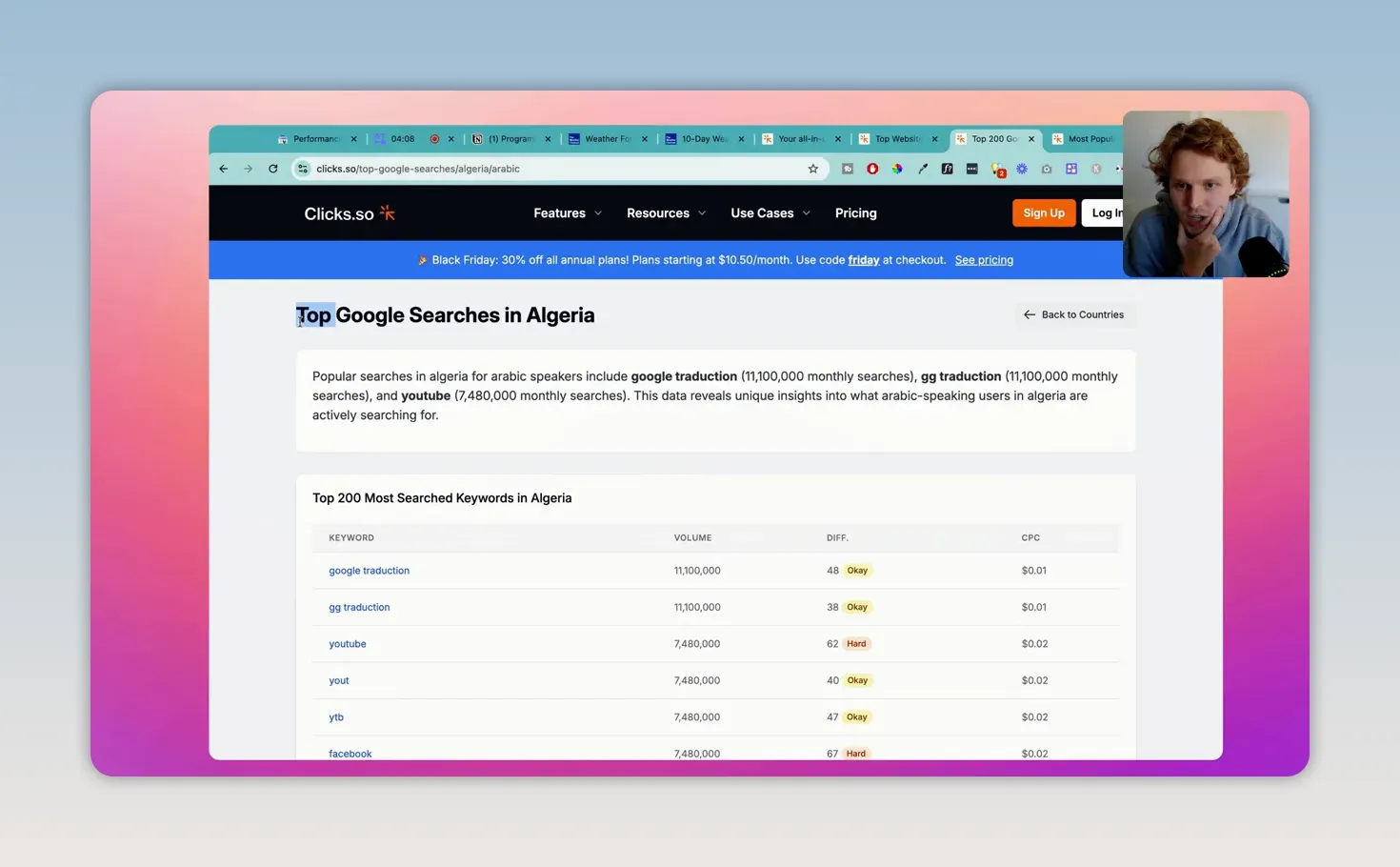Expand the Use Cases dropdown menu
Viewport: 1400px width, 867px height.
pos(770,213)
